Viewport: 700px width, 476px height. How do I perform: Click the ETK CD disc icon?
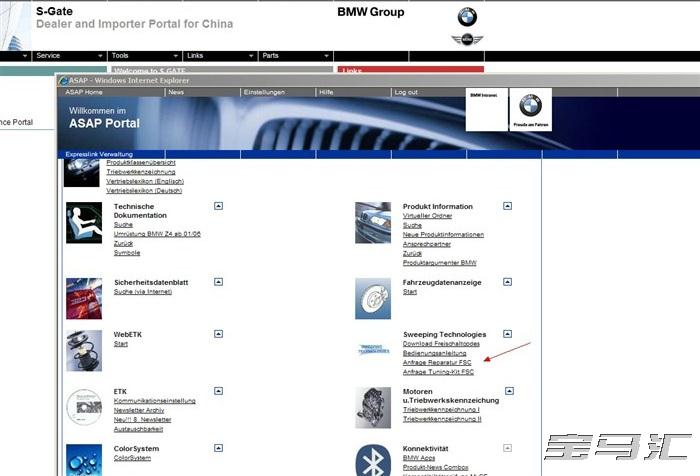pyautogui.click(x=84, y=407)
